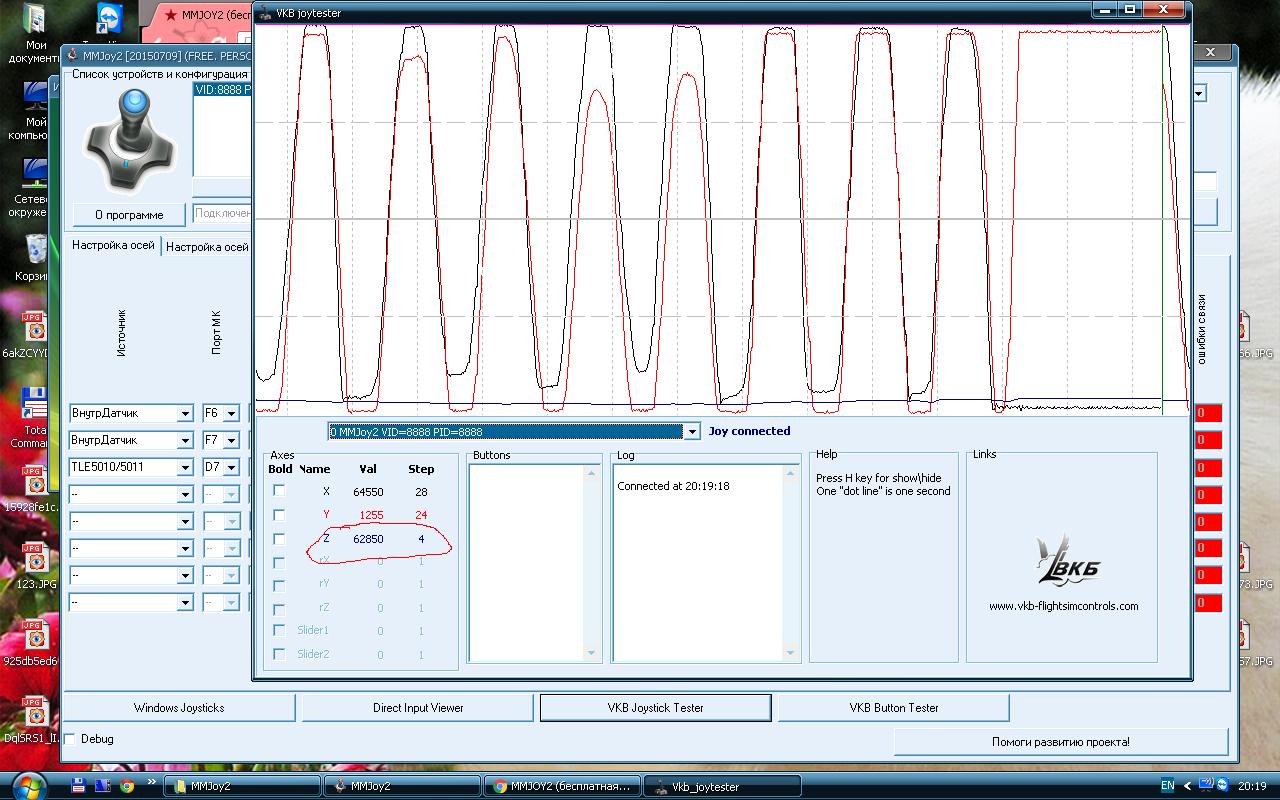
Task: Toggle Bold checkbox for Slider1
Action: 279,630
